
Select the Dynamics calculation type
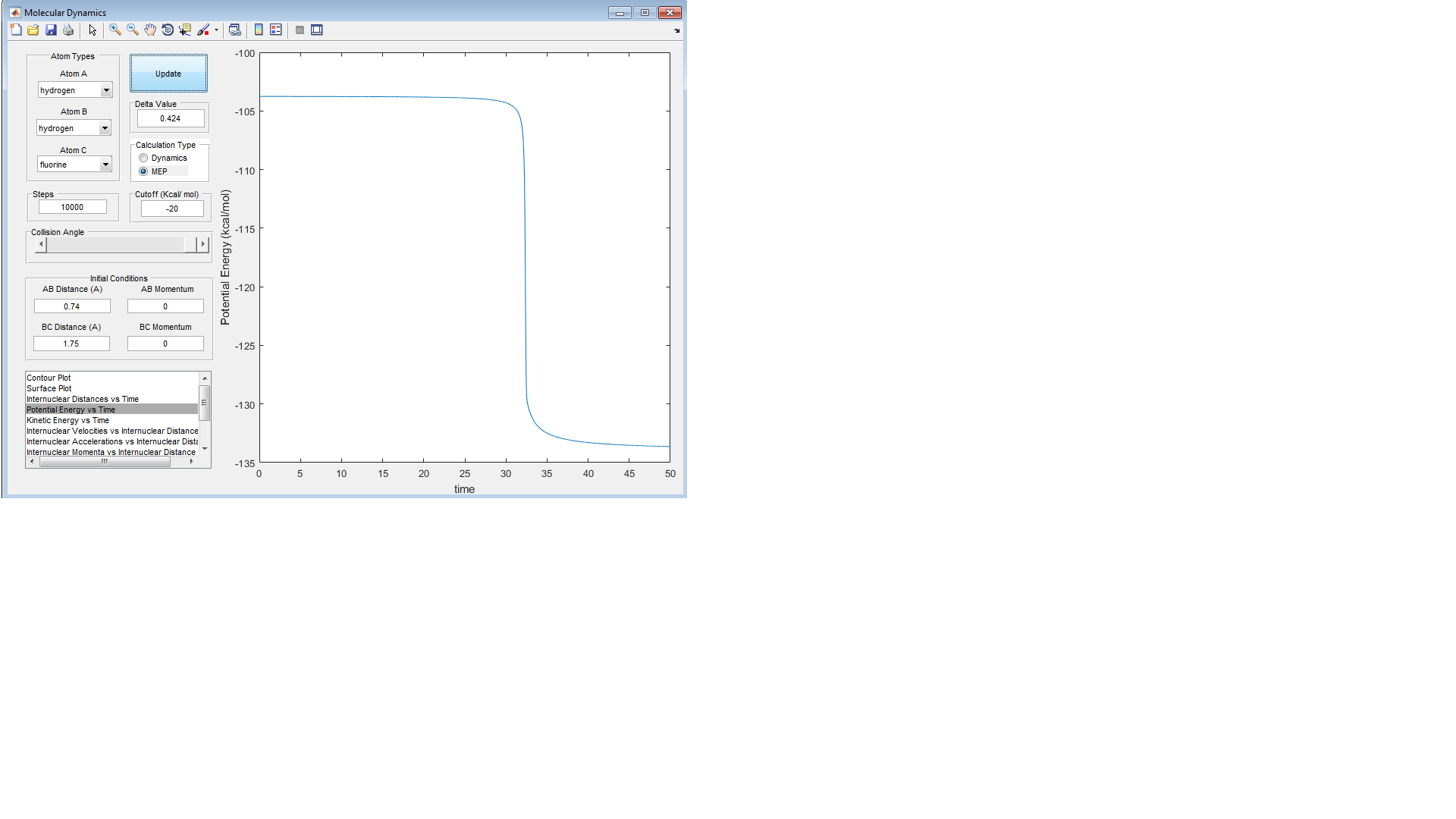143,158
